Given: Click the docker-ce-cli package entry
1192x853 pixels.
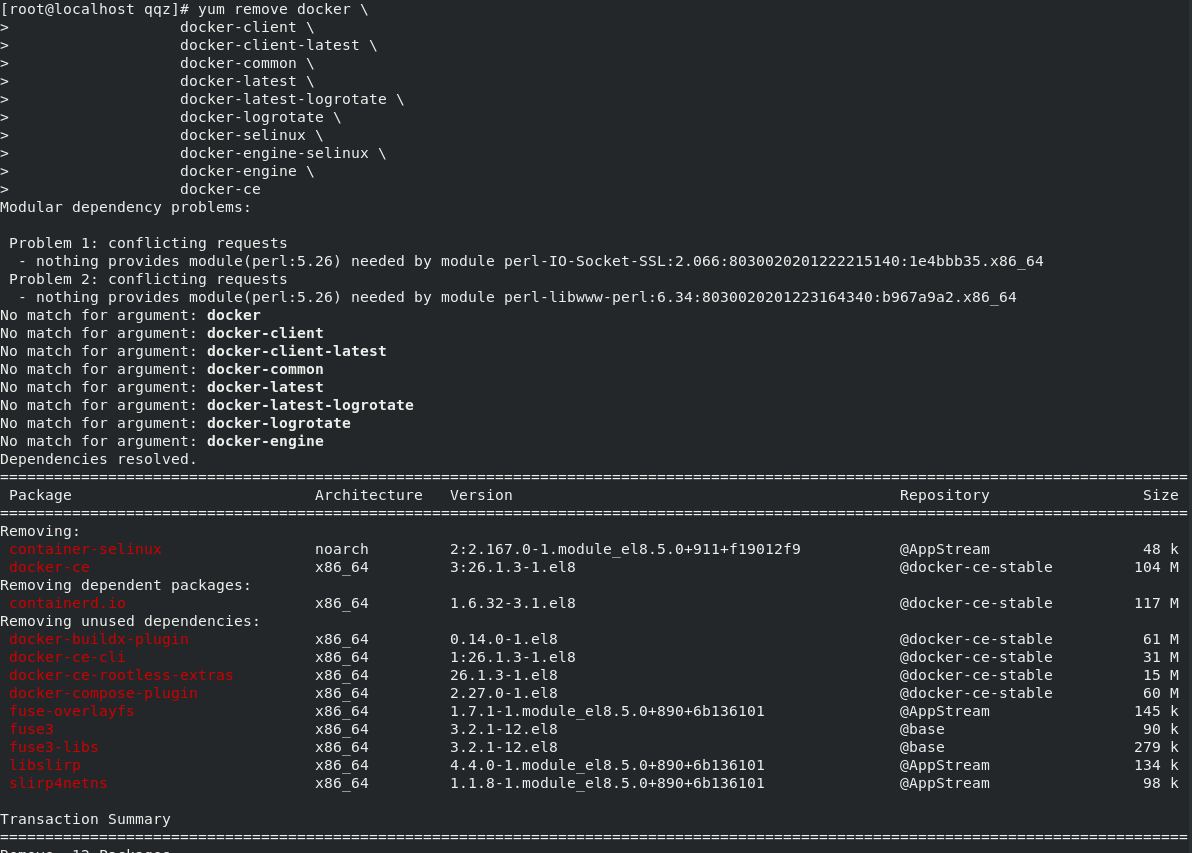Looking at the screenshot, I should (x=67, y=657).
